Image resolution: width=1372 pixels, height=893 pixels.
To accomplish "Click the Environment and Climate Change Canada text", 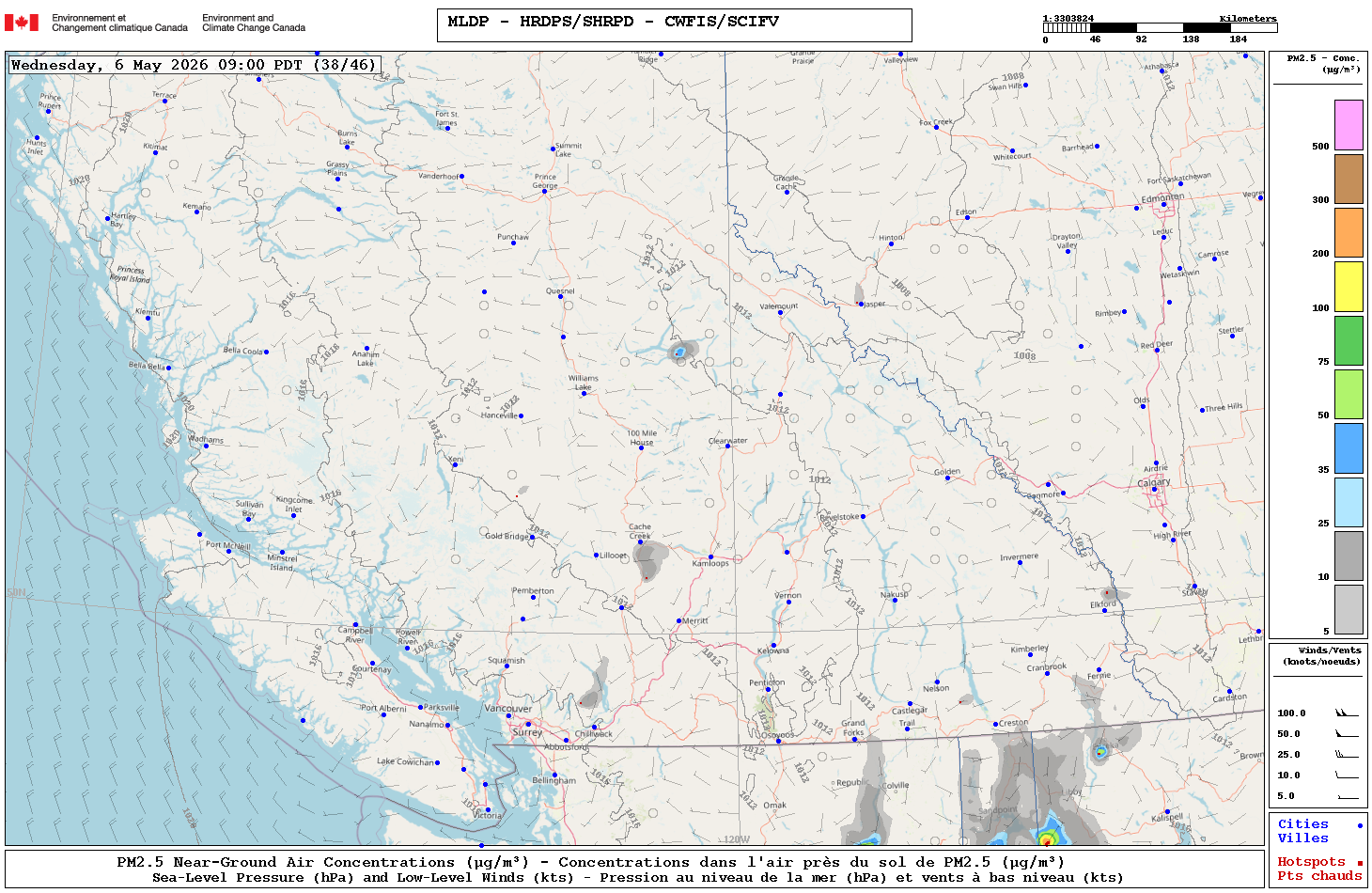I will tap(254, 23).
